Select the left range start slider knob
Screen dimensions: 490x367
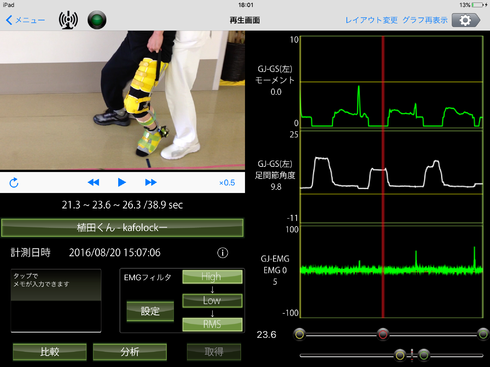point(300,334)
